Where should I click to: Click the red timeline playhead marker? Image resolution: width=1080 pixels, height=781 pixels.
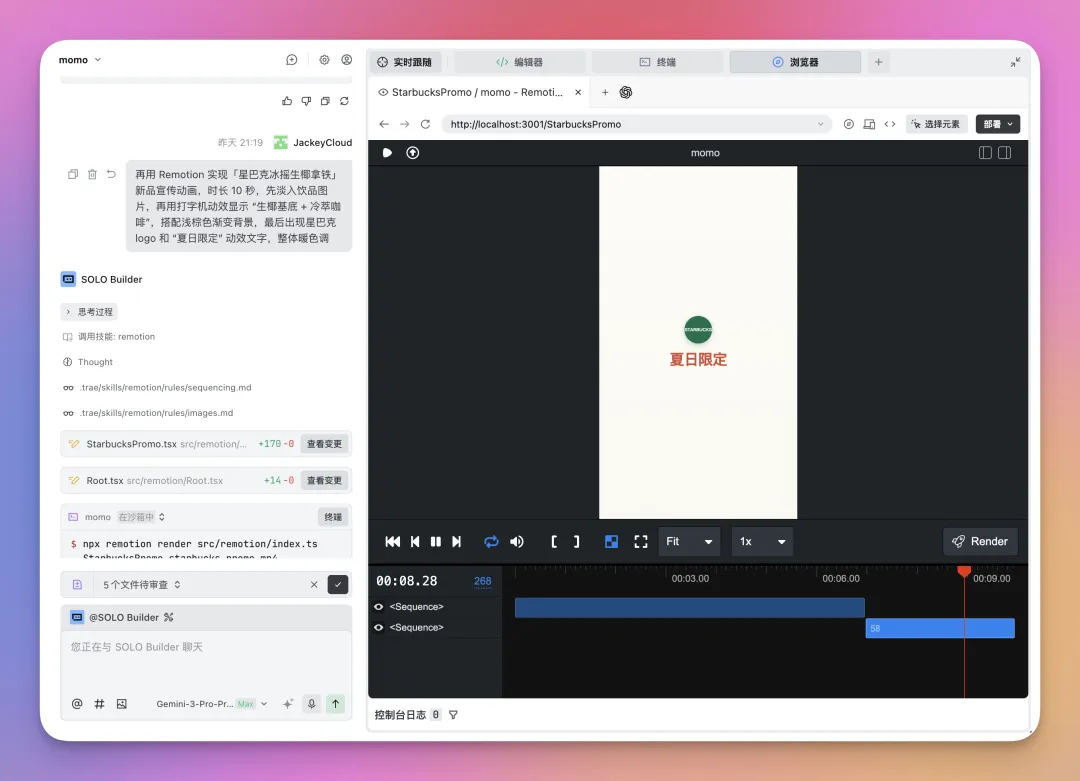(964, 571)
